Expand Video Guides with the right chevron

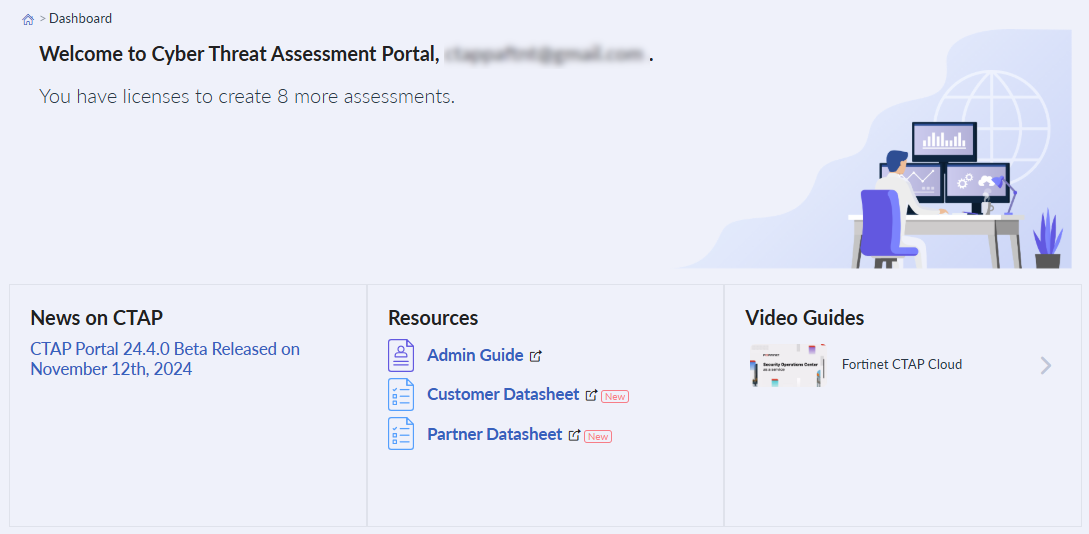coord(1046,365)
